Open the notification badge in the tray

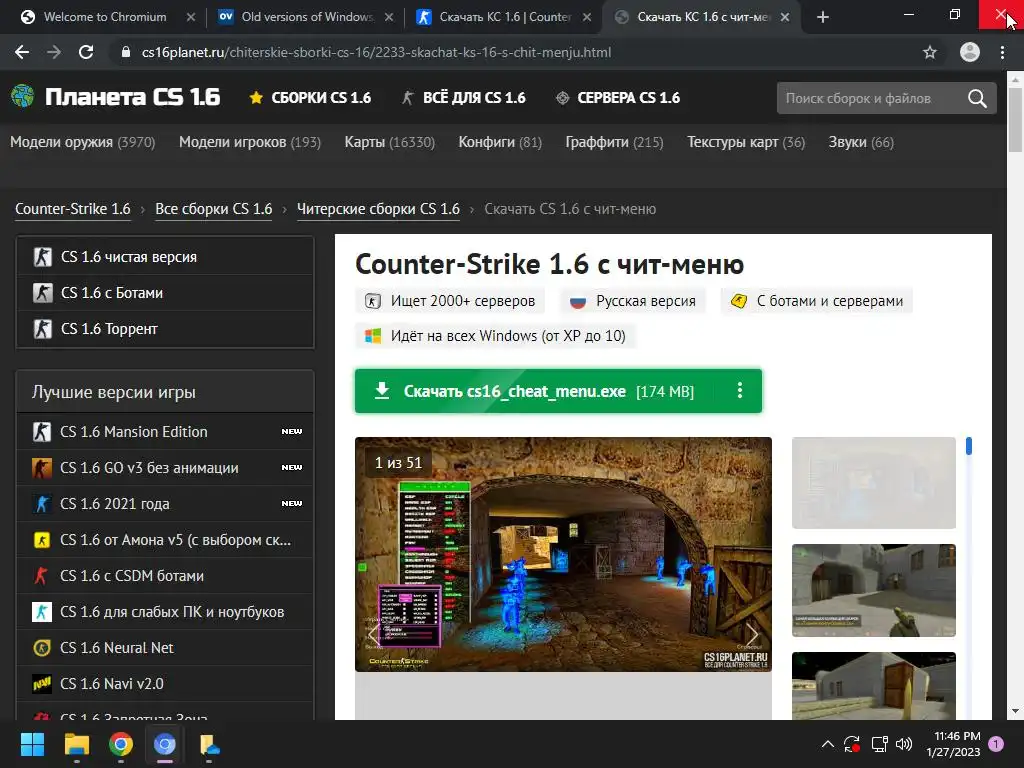(x=996, y=744)
